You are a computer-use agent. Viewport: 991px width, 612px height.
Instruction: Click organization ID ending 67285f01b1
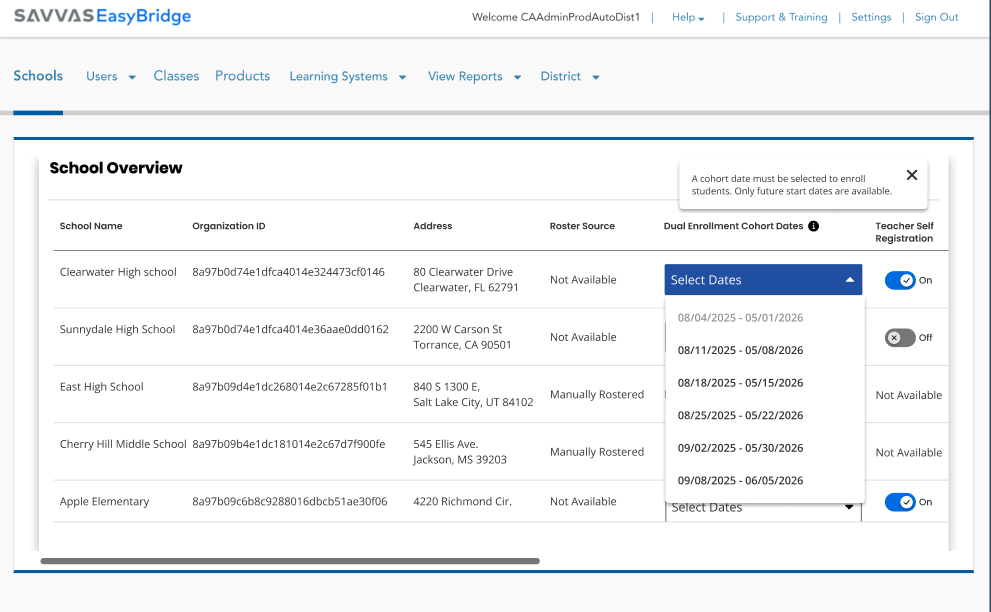coord(289,387)
